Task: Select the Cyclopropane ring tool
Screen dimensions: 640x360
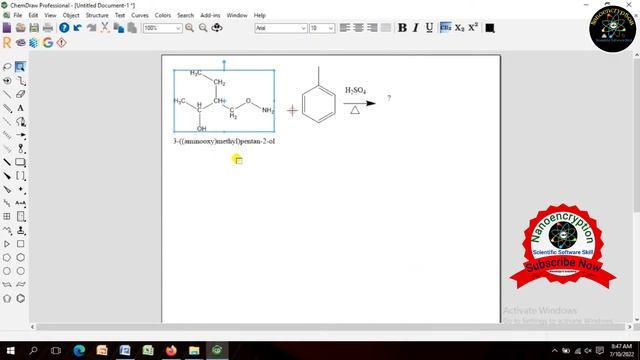Action: click(7, 244)
